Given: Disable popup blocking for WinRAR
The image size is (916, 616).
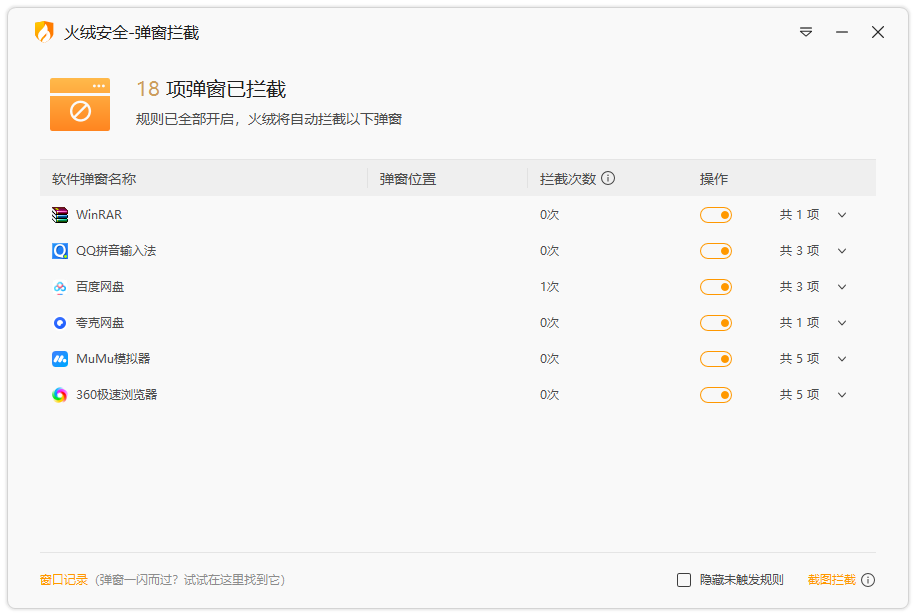Looking at the screenshot, I should click(716, 214).
